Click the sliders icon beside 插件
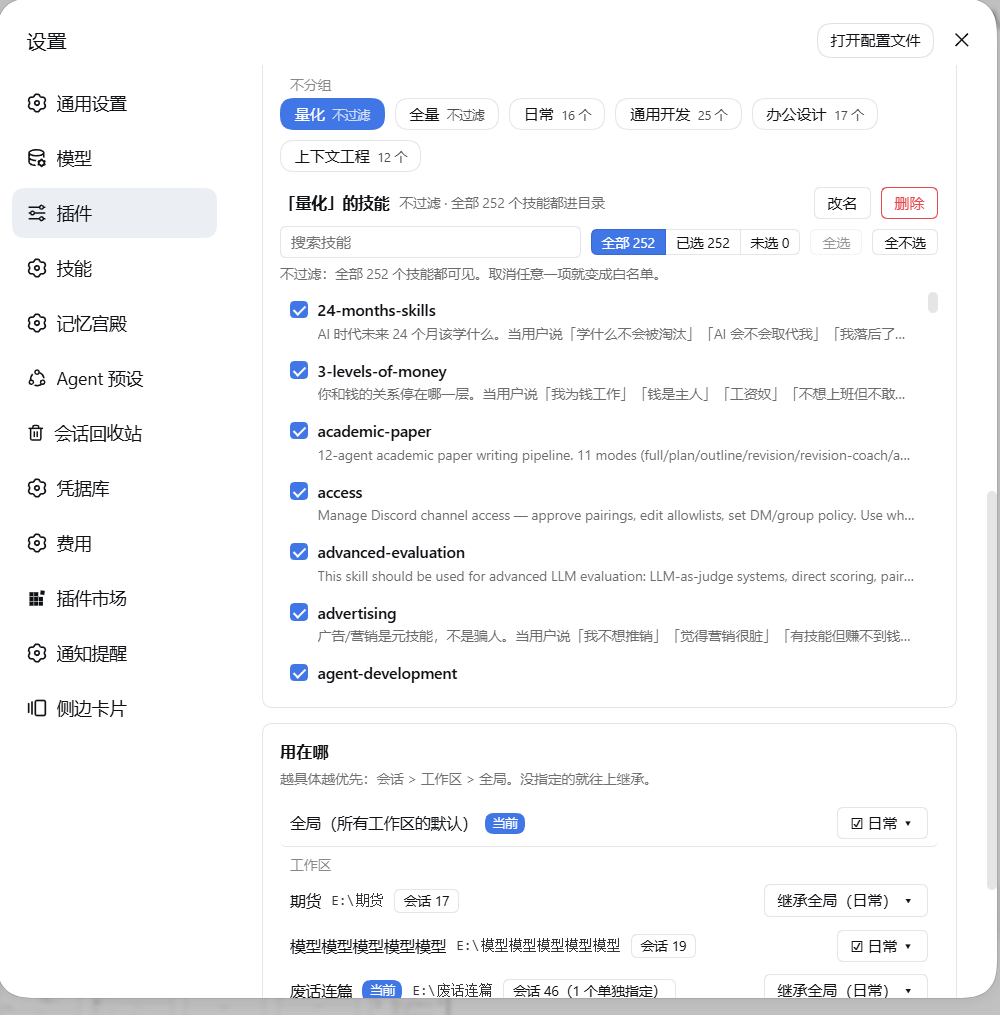 (37, 213)
